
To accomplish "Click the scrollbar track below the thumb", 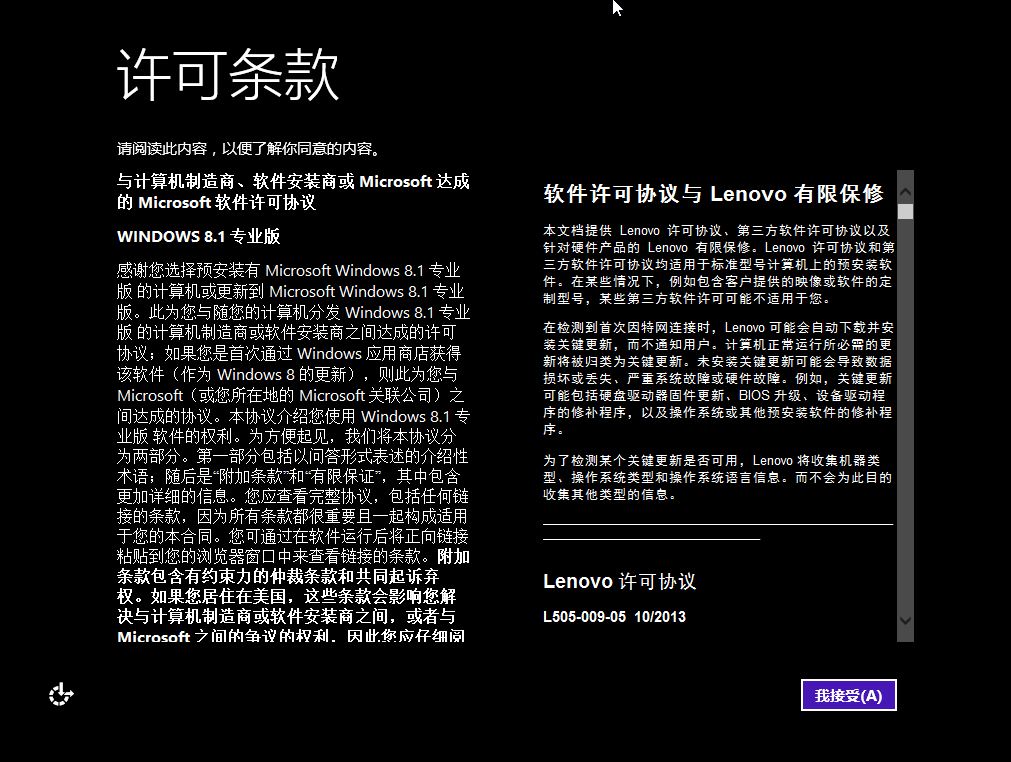I will click(905, 416).
